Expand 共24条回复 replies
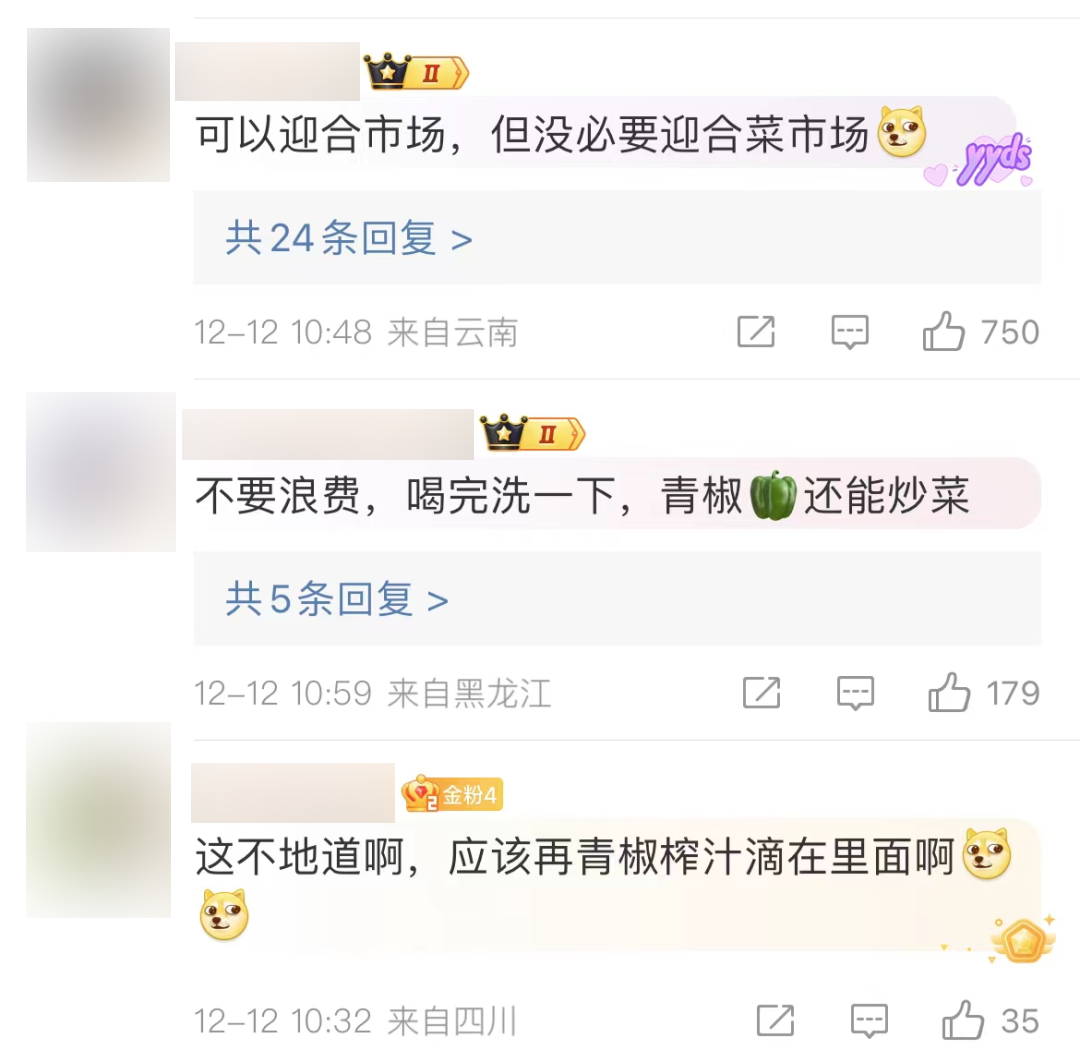 click(349, 238)
